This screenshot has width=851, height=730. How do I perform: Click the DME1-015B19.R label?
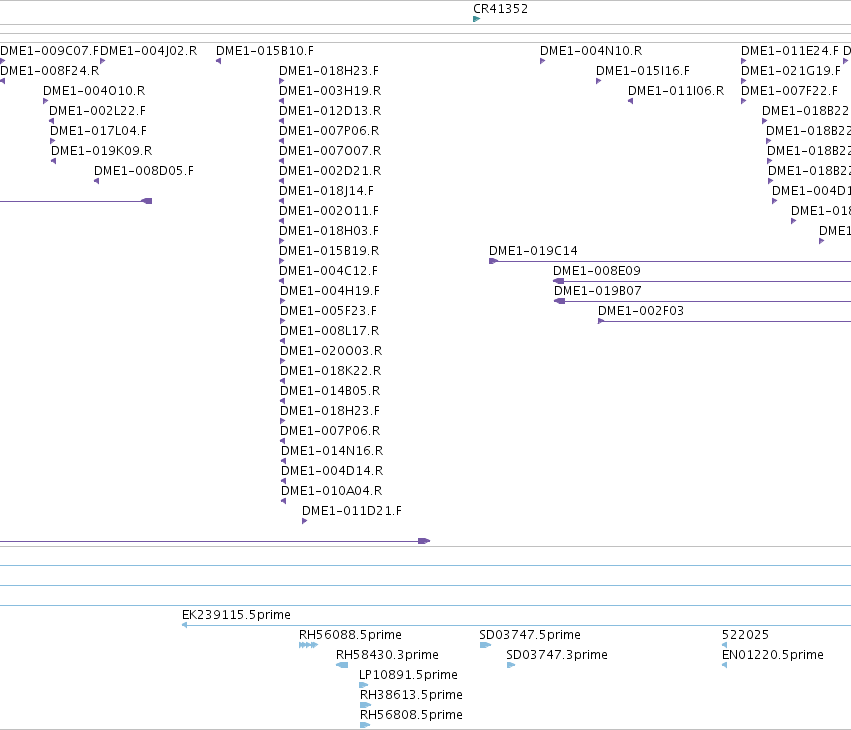point(329,251)
